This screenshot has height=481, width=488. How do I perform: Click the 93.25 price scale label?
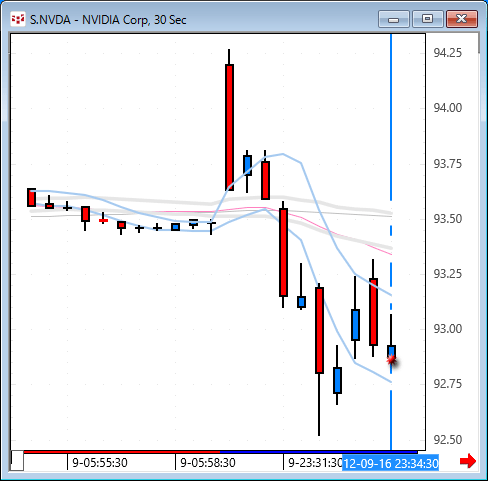(448, 274)
